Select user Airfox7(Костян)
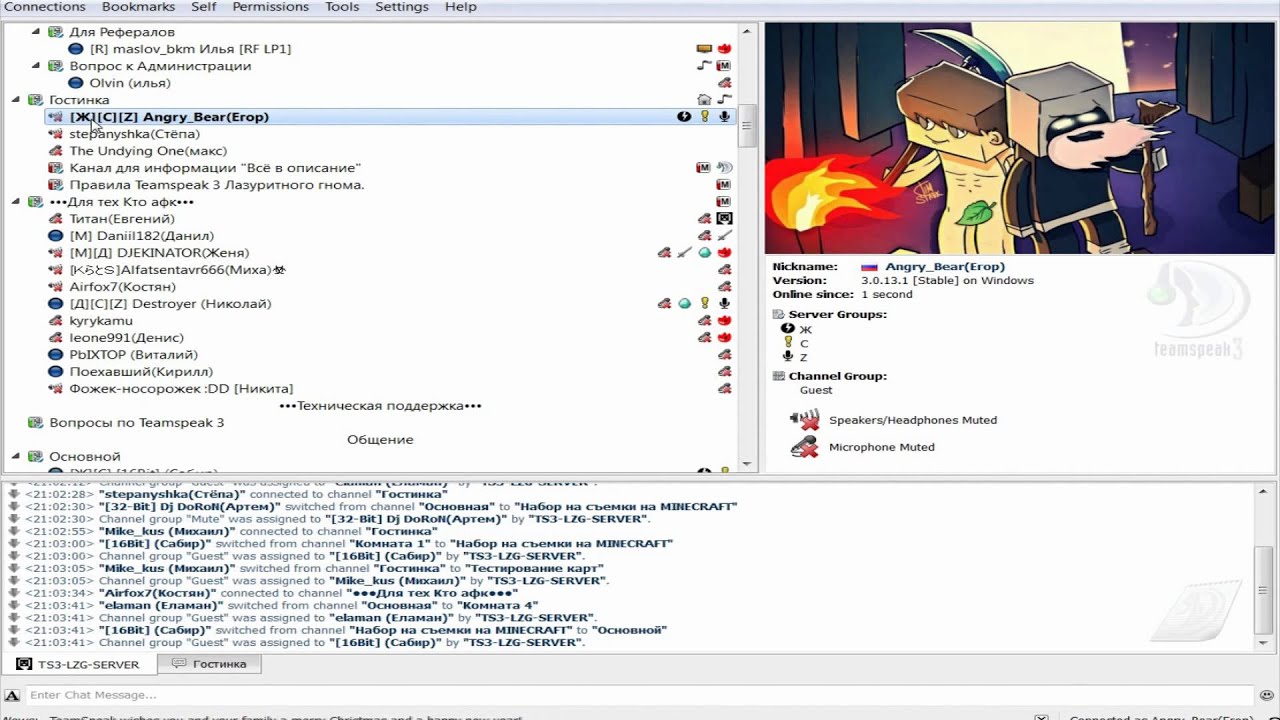The height and width of the screenshot is (720, 1280). [x=122, y=287]
